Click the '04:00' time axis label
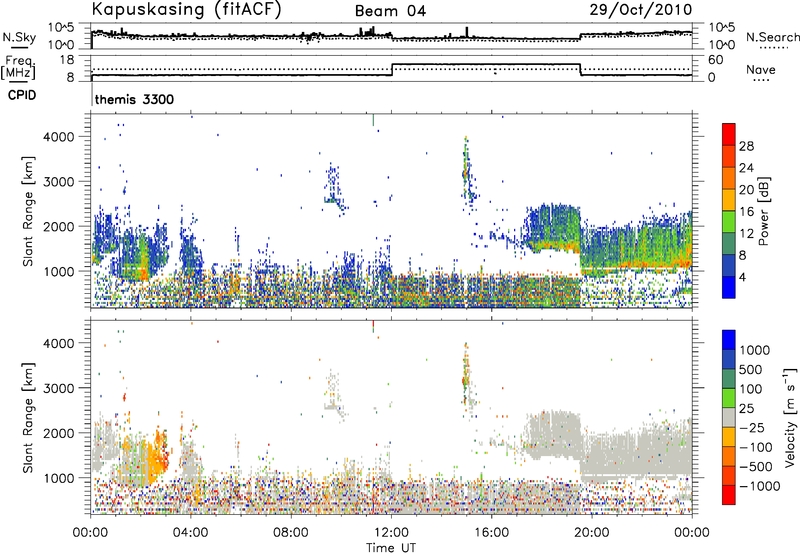 pos(191,533)
